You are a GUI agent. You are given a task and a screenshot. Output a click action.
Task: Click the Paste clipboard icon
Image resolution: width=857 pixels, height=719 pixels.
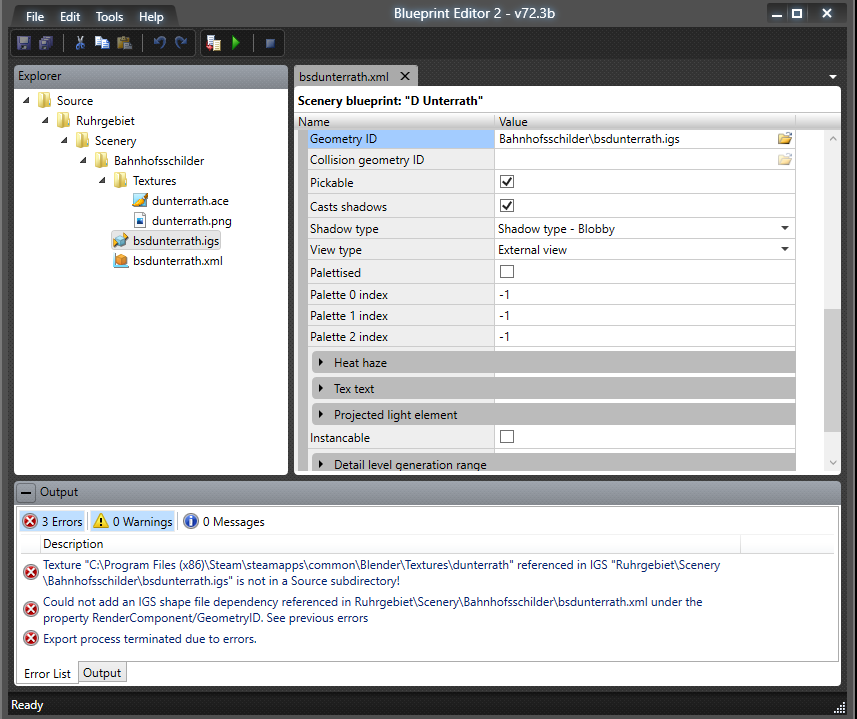tap(124, 43)
